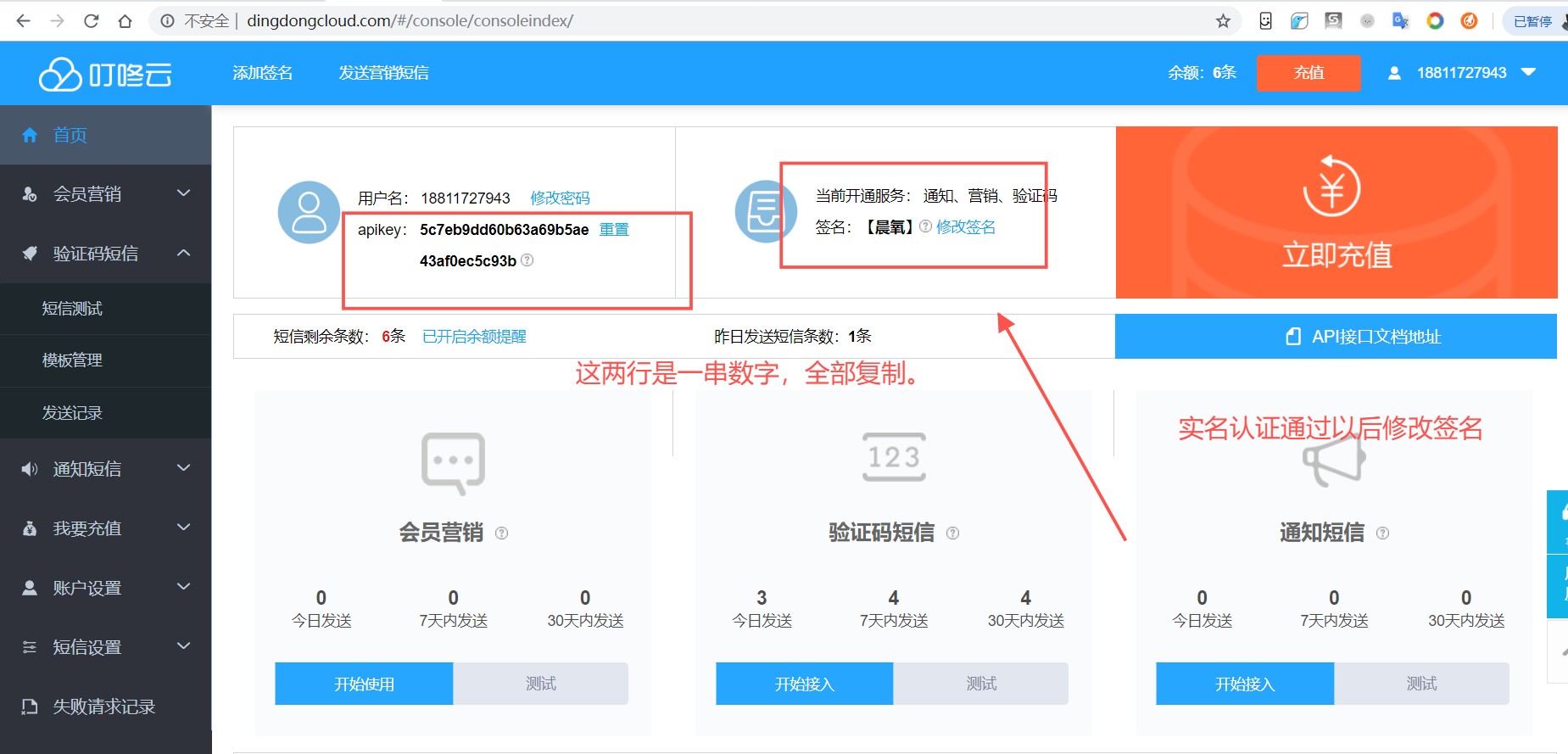Click the help icon next to apikey
Viewport: 1568px width, 754px height.
[x=527, y=260]
